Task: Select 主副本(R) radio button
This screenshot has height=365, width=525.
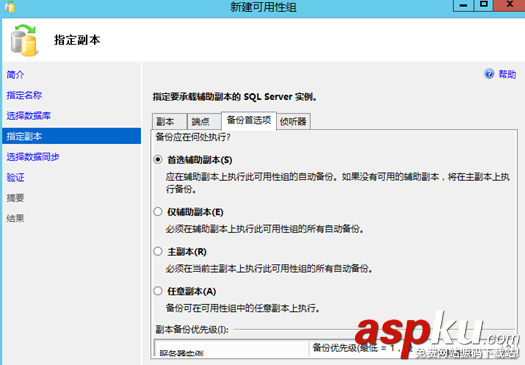Action: (158, 251)
